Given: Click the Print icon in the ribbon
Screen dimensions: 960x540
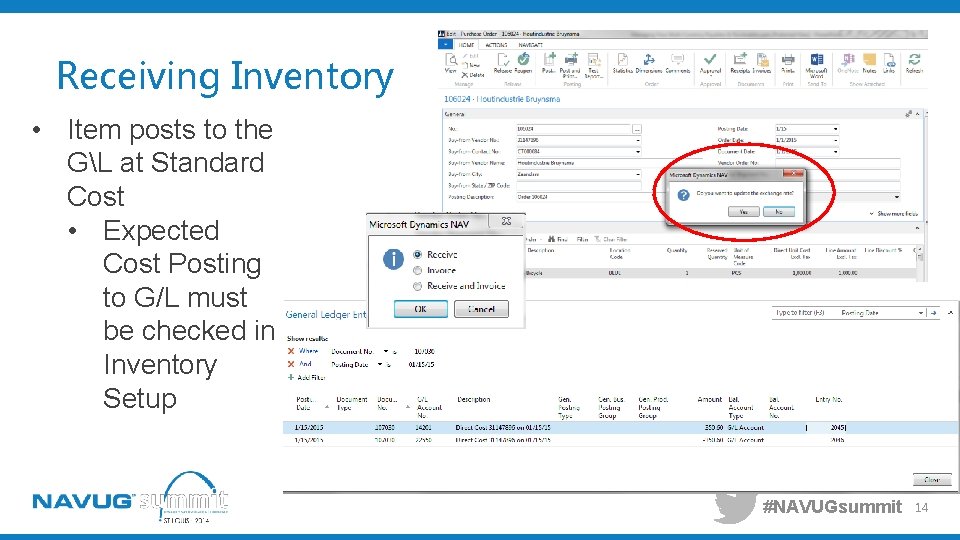Looking at the screenshot, I should (x=788, y=63).
